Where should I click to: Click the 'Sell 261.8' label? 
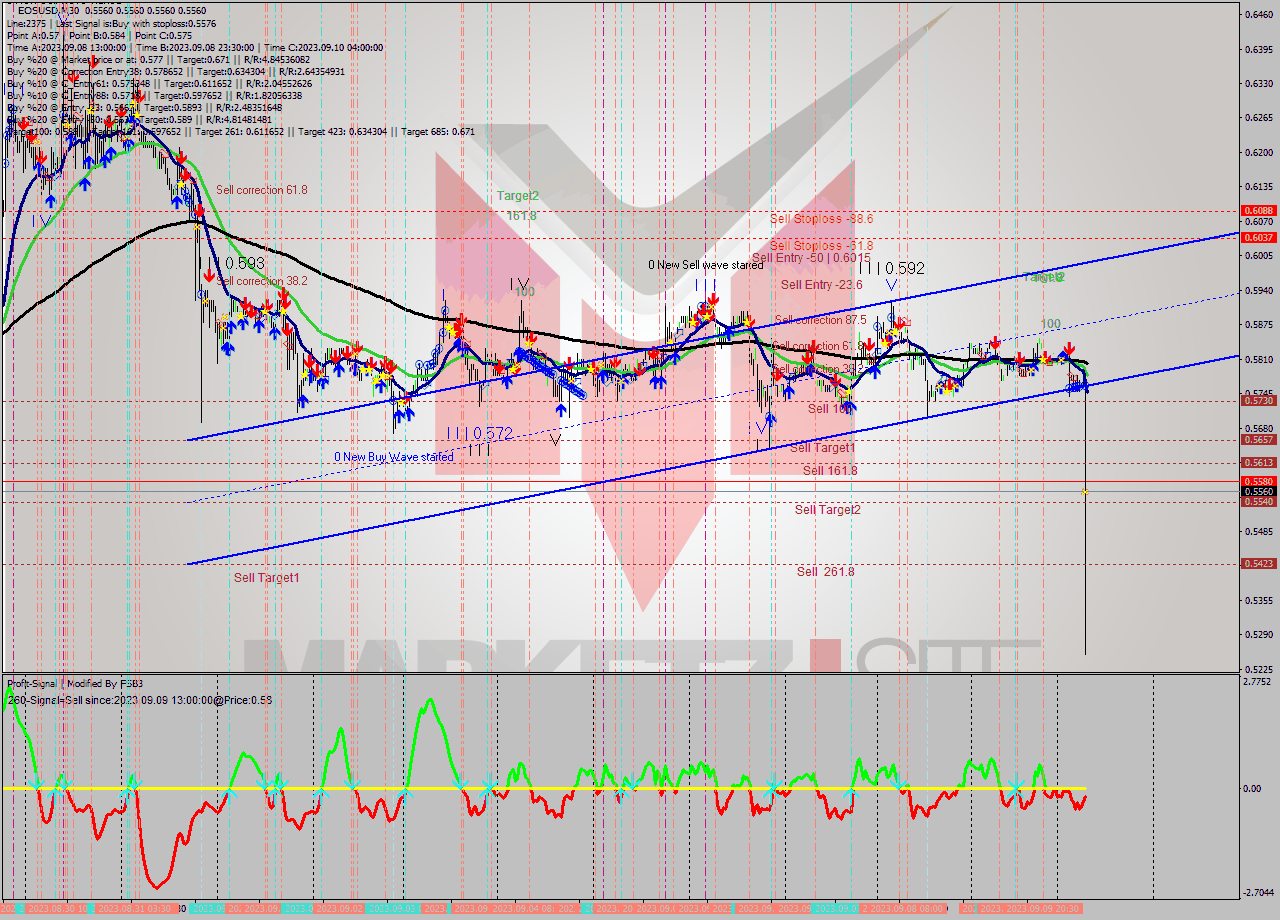click(x=826, y=571)
